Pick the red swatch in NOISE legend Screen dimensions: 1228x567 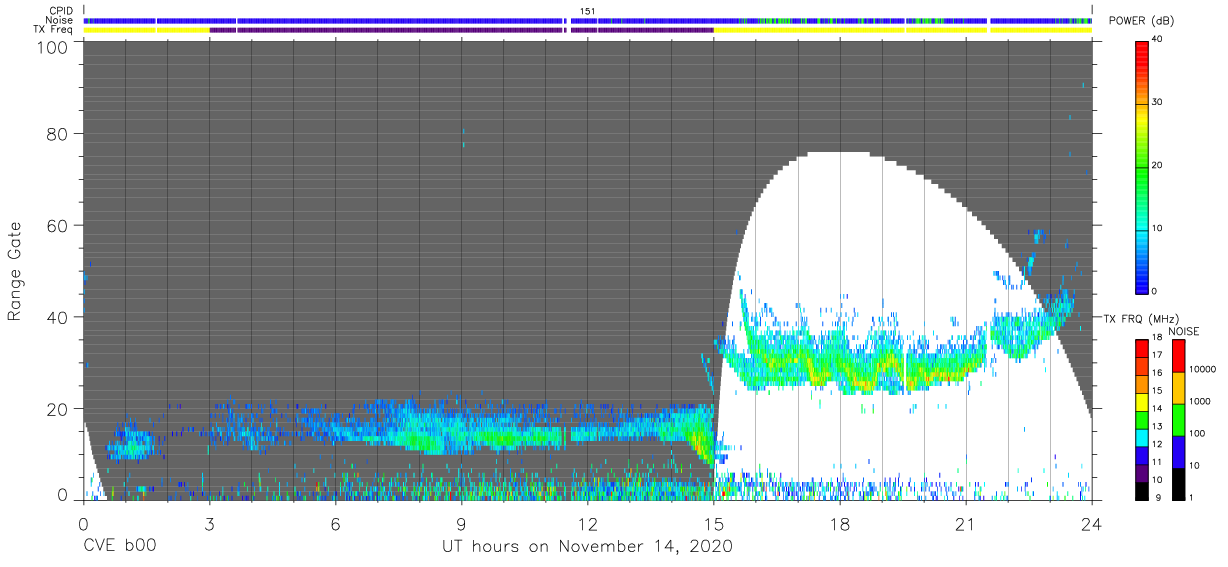[x=1179, y=356]
